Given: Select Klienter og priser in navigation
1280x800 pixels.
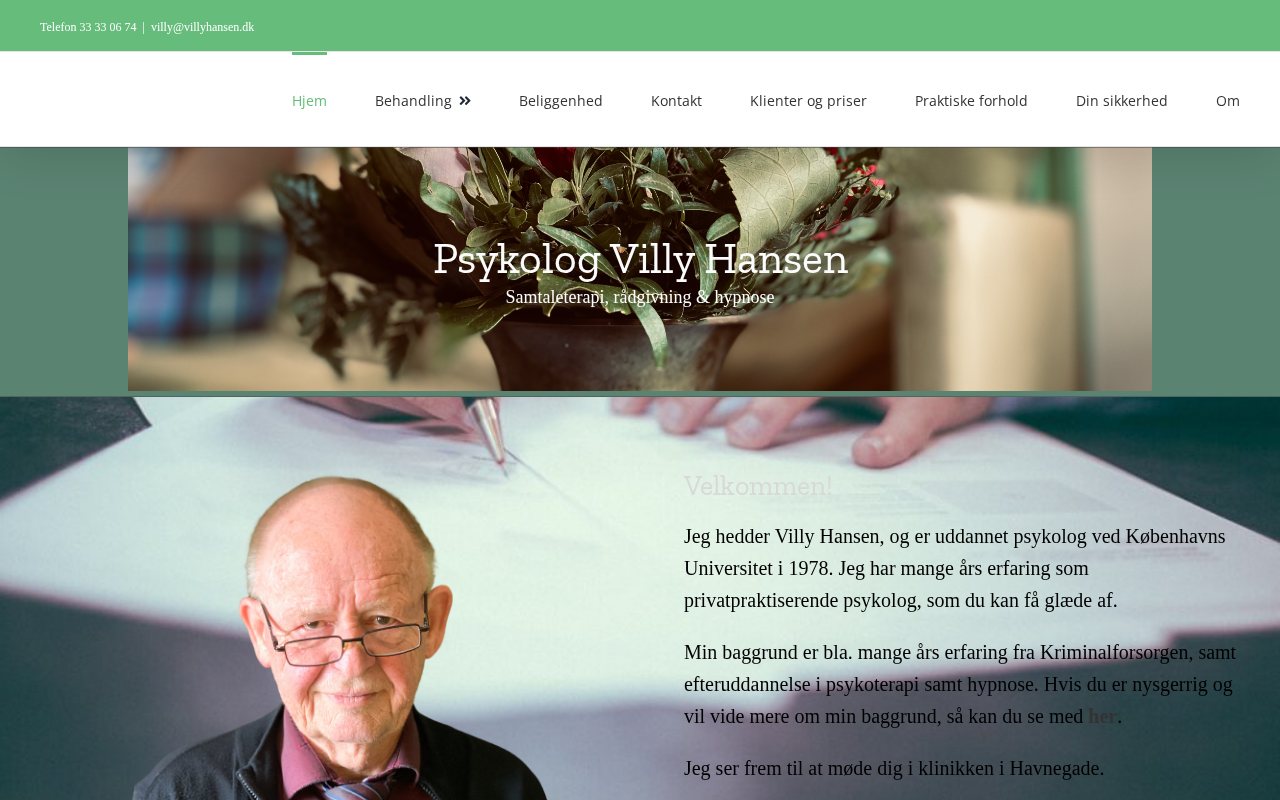Looking at the screenshot, I should tap(808, 101).
